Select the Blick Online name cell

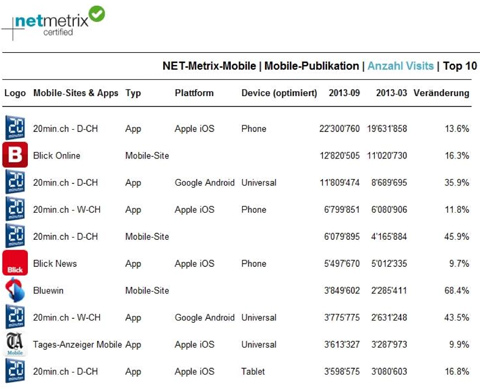pyautogui.click(x=57, y=156)
